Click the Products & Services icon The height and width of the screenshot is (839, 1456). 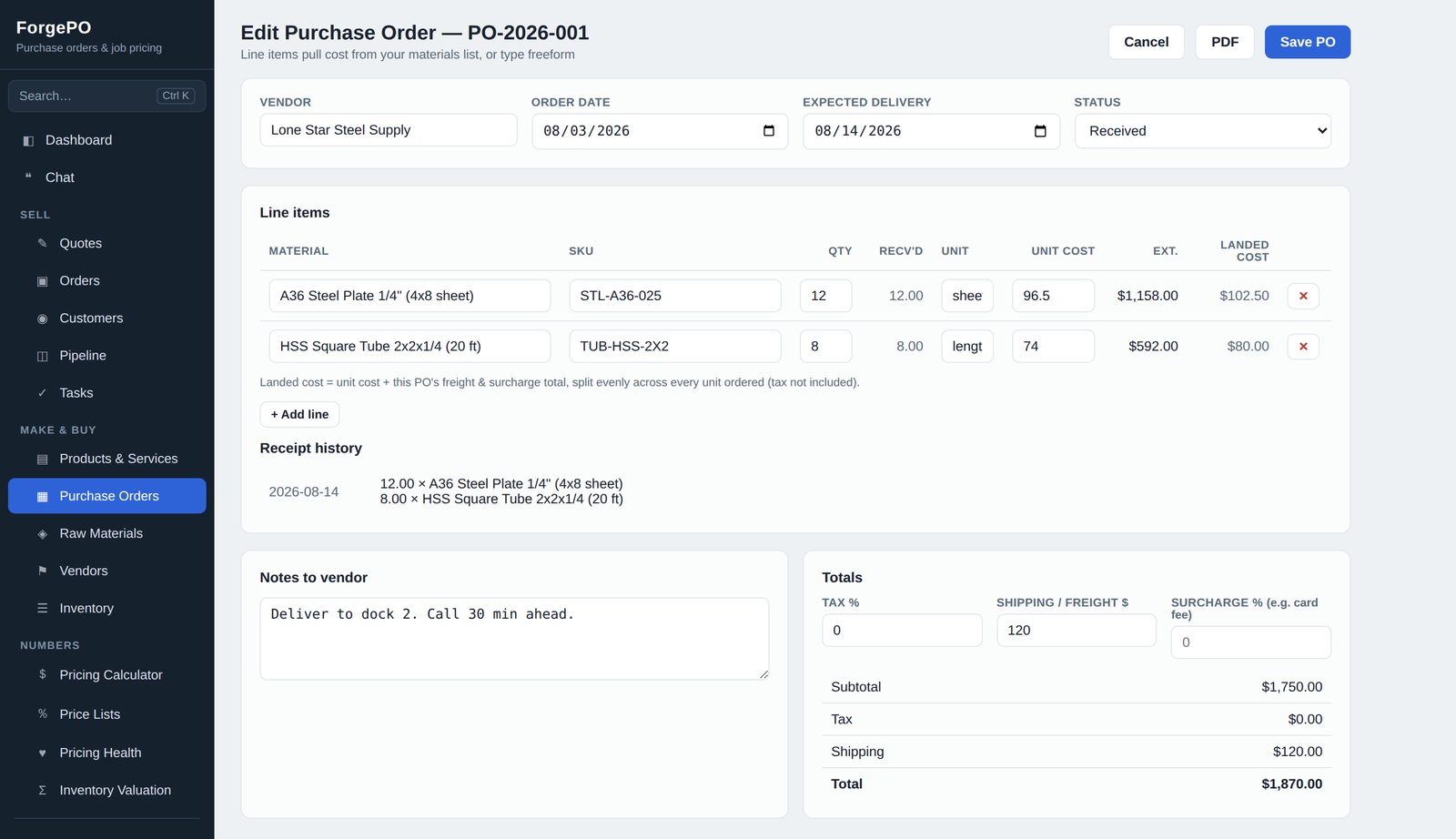pos(42,459)
